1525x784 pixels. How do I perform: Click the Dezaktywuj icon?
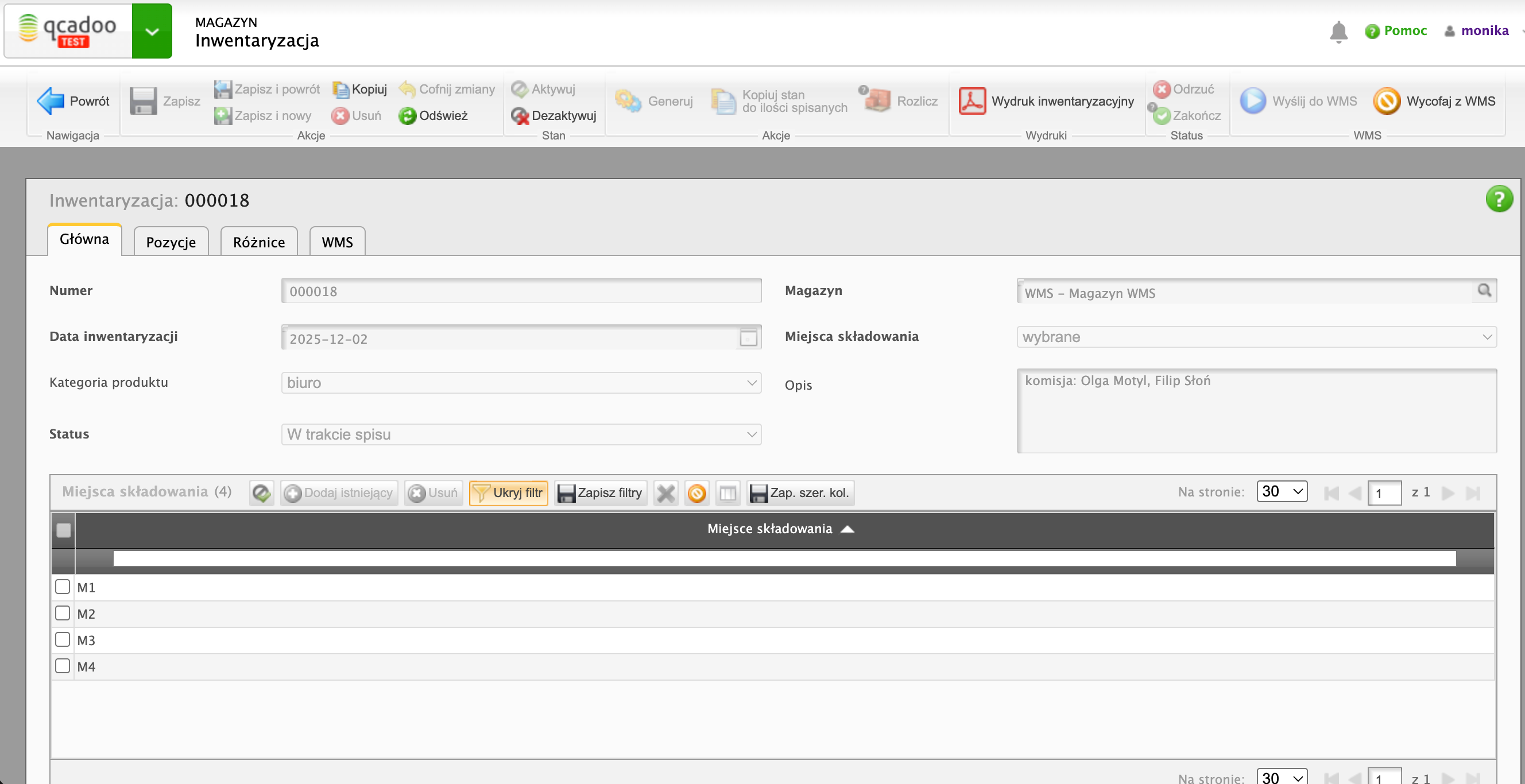520,115
